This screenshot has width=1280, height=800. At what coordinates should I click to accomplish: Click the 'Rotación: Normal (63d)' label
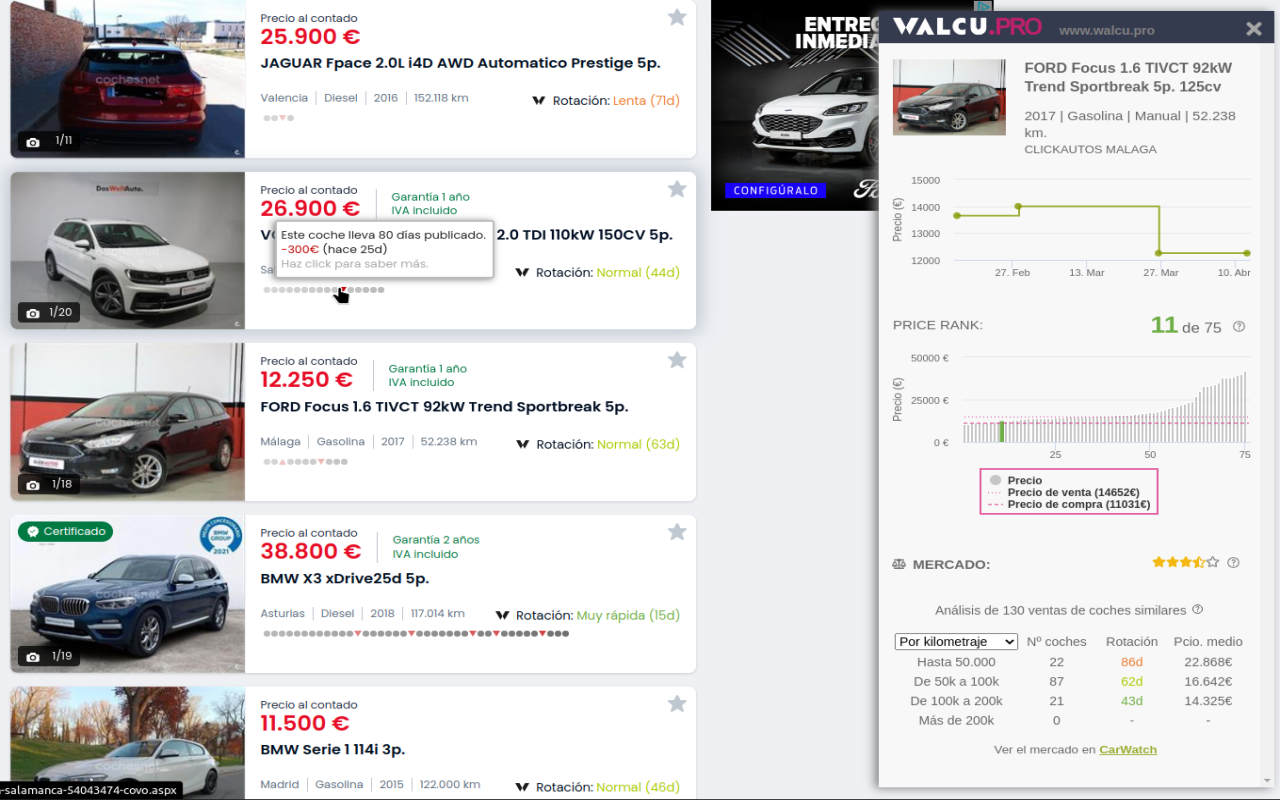tap(608, 444)
